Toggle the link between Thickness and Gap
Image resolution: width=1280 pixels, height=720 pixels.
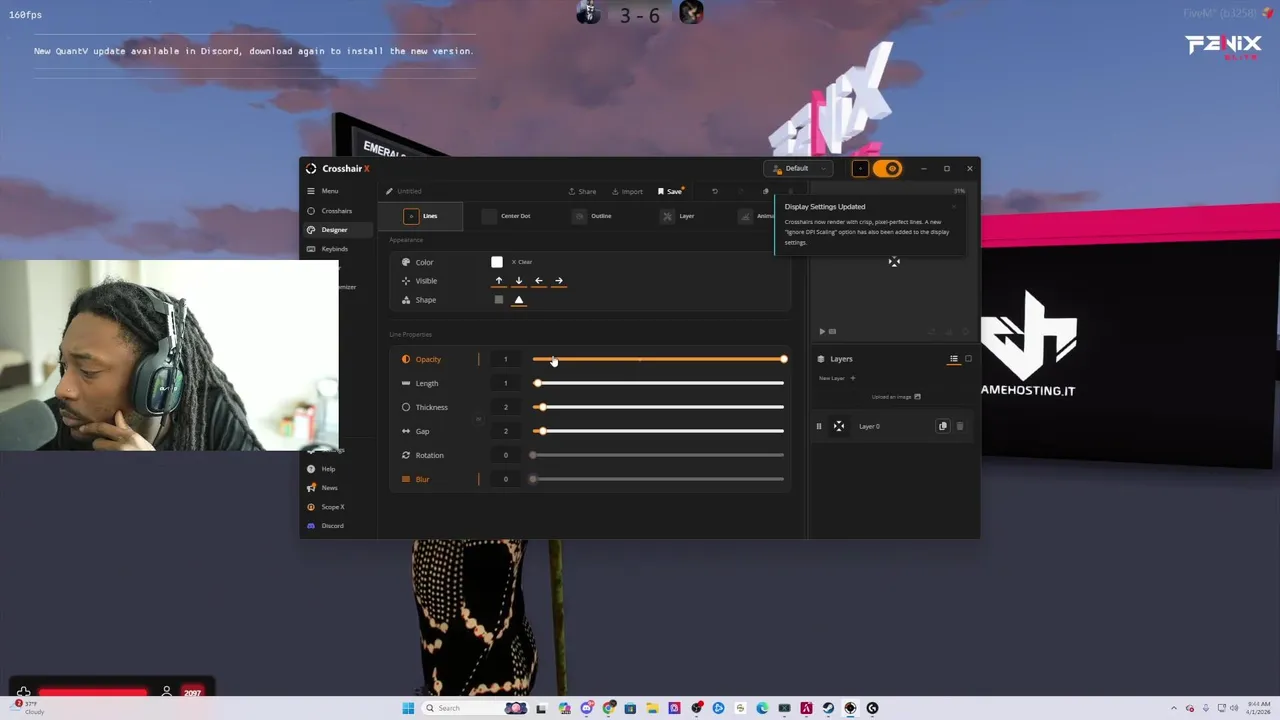point(478,419)
